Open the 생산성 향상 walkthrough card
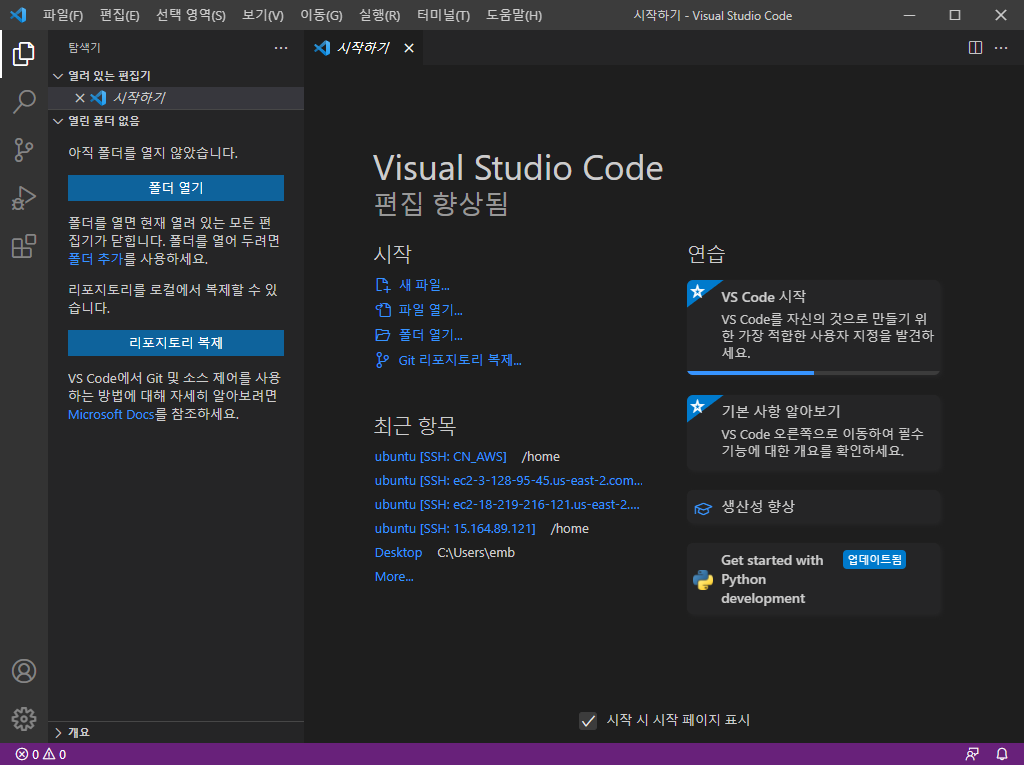 coord(814,508)
